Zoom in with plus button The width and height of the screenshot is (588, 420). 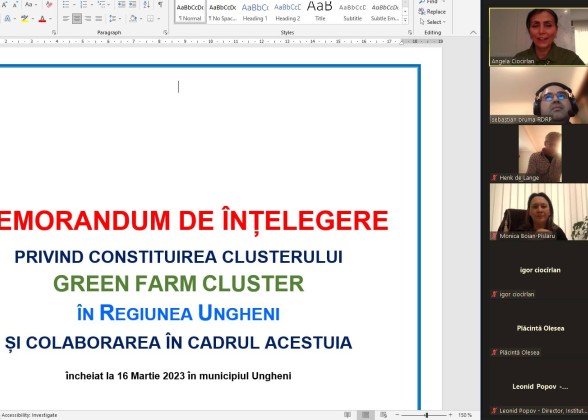(x=450, y=415)
